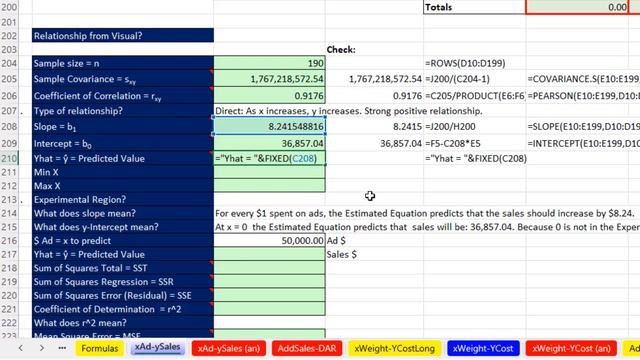Click the =J200/H200 formula text

[450, 127]
